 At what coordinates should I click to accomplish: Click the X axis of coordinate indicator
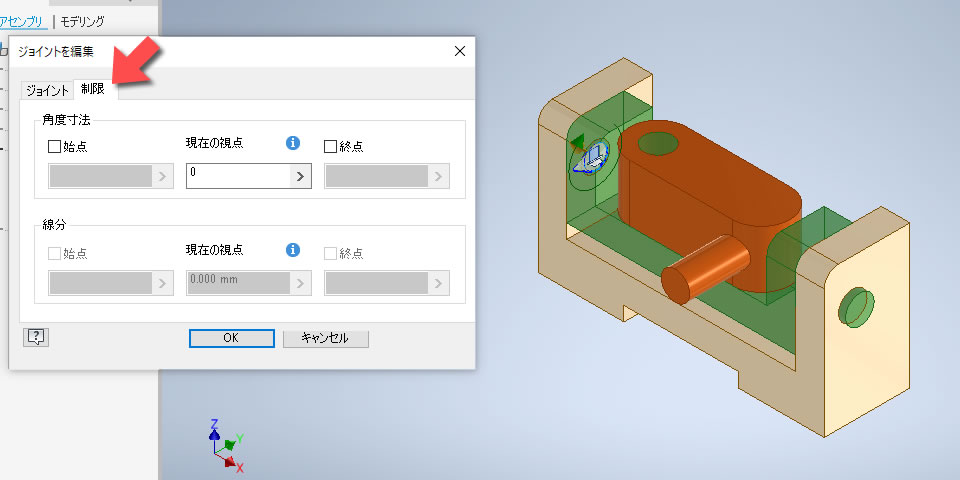(232, 463)
